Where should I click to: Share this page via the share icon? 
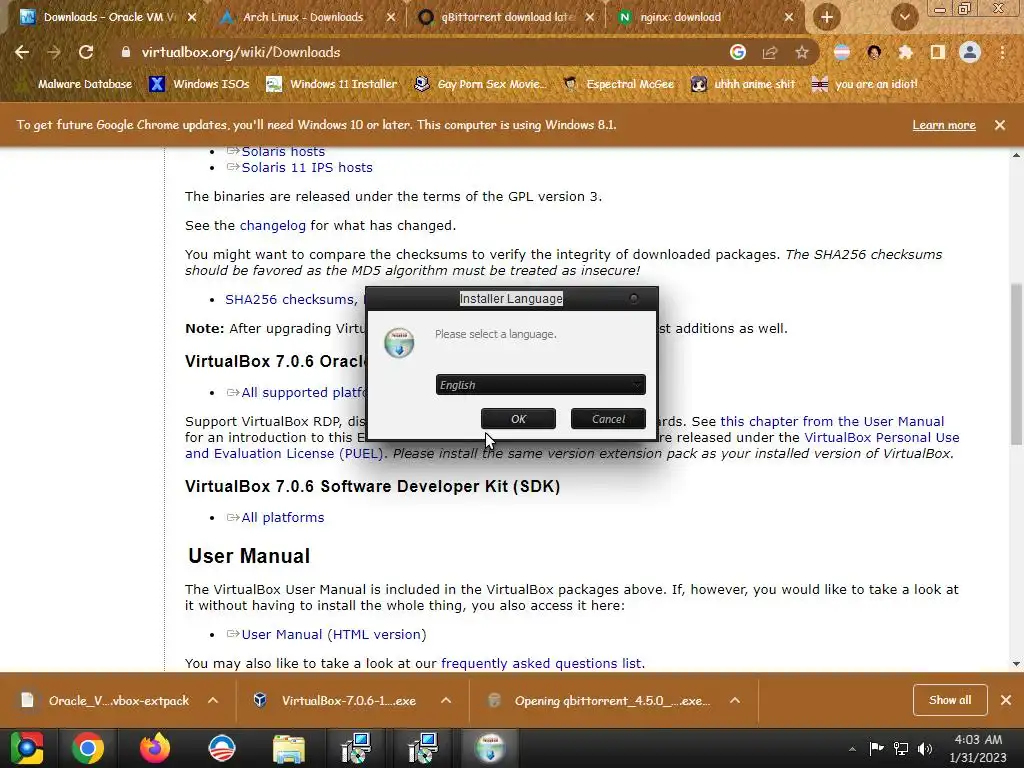click(770, 52)
